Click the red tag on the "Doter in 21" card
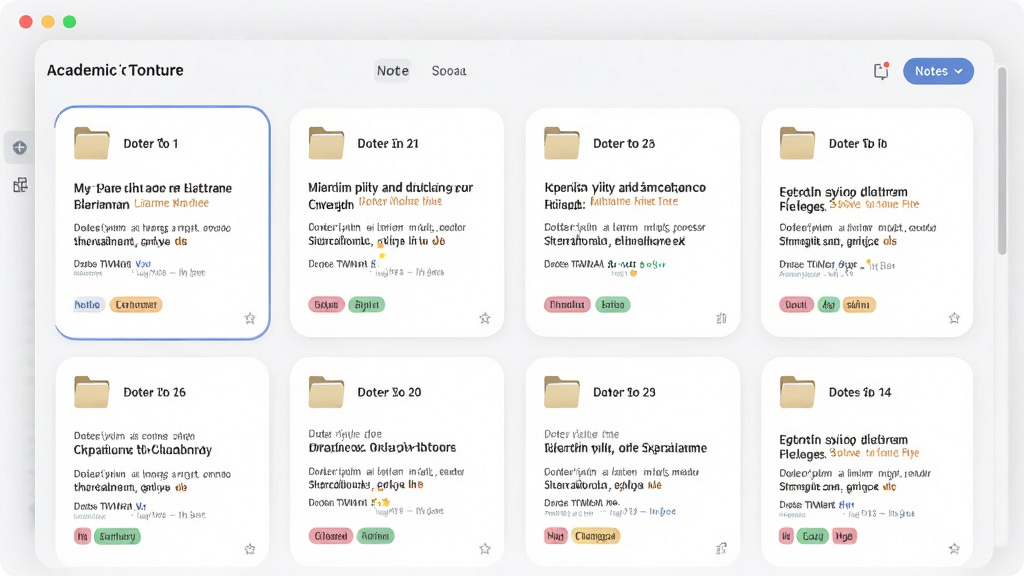Viewport: 1024px width, 576px height. (x=326, y=304)
